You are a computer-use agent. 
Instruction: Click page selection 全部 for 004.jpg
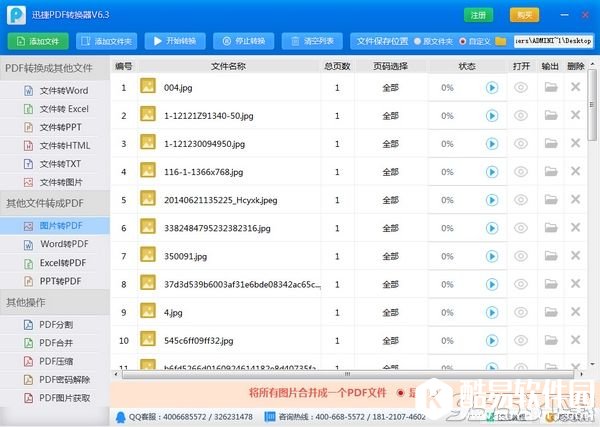point(391,88)
